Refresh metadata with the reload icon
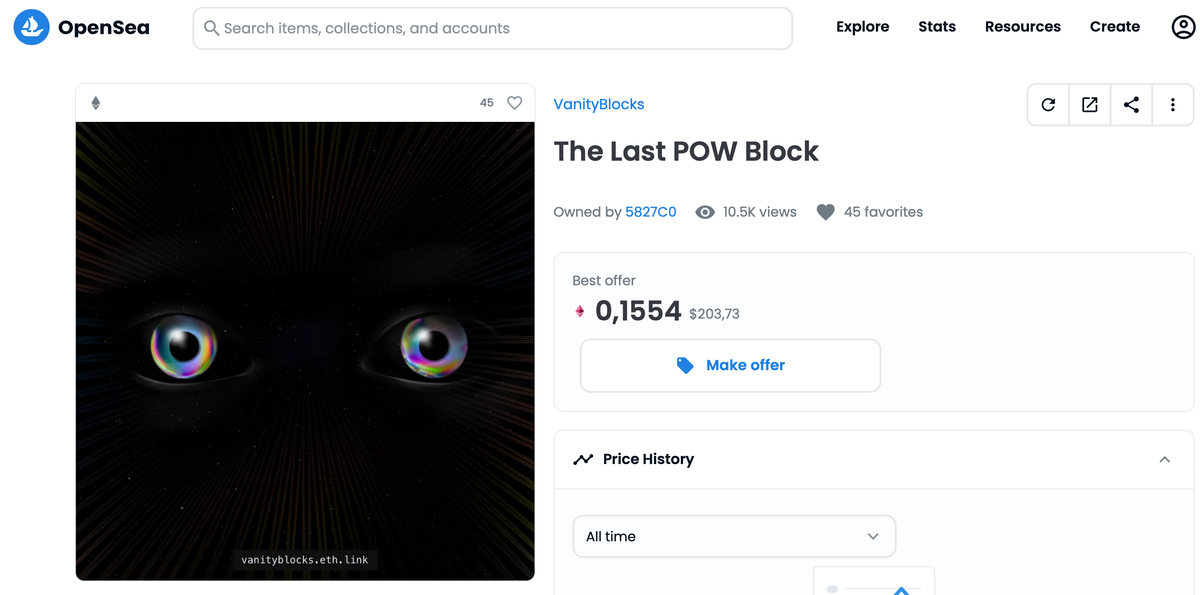Screen dimensions: 1200x595 1048,105
